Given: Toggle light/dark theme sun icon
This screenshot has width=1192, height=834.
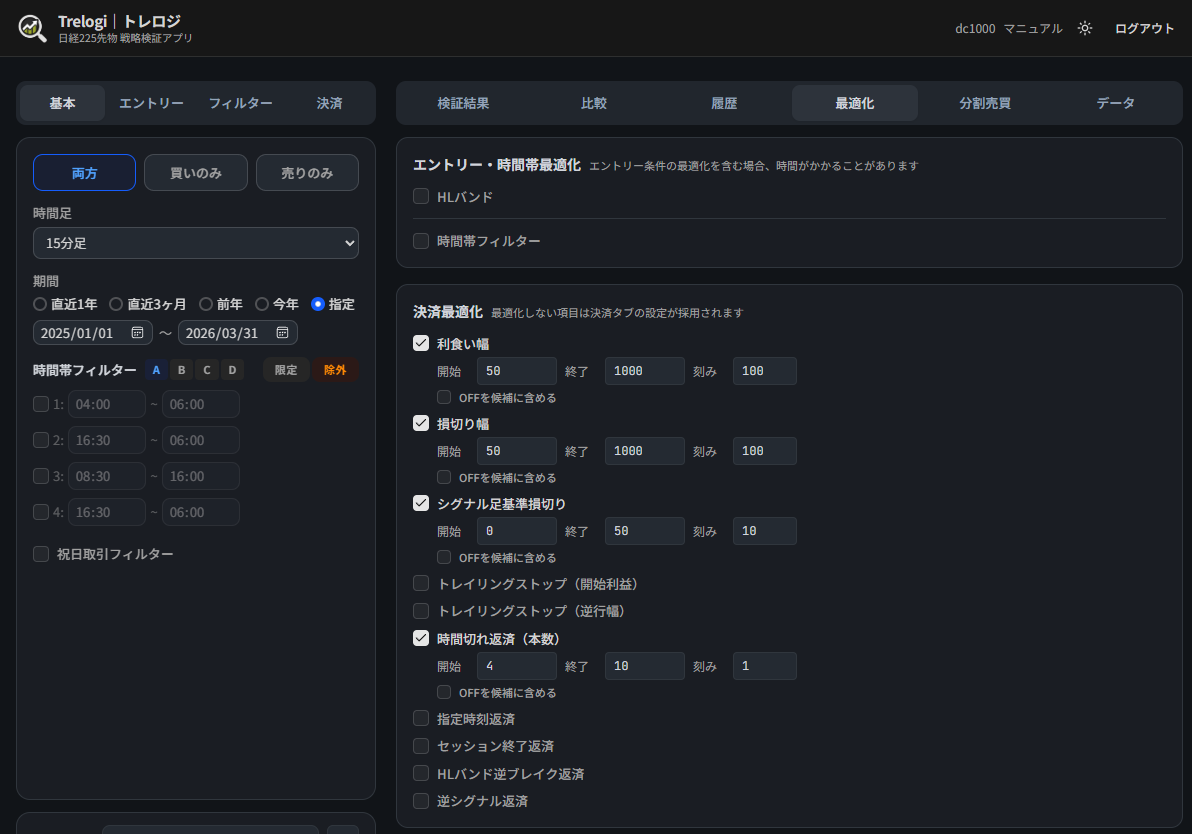Looking at the screenshot, I should click(1085, 28).
